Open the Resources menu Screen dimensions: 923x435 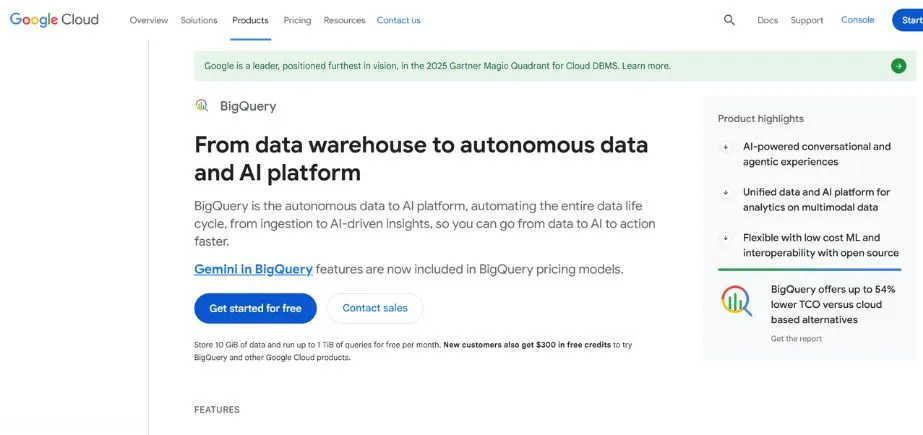[344, 20]
